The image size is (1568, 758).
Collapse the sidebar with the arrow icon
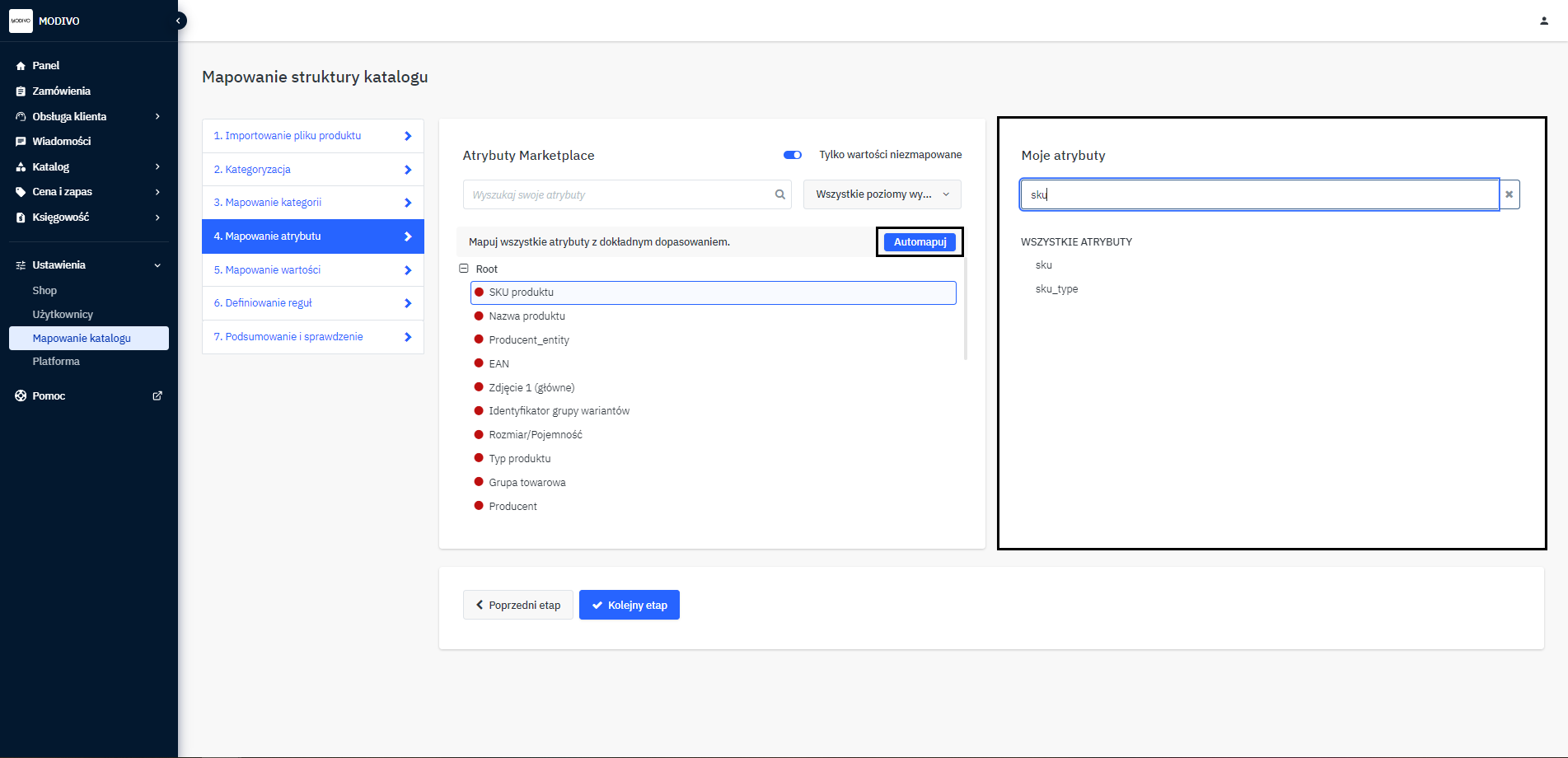[178, 21]
